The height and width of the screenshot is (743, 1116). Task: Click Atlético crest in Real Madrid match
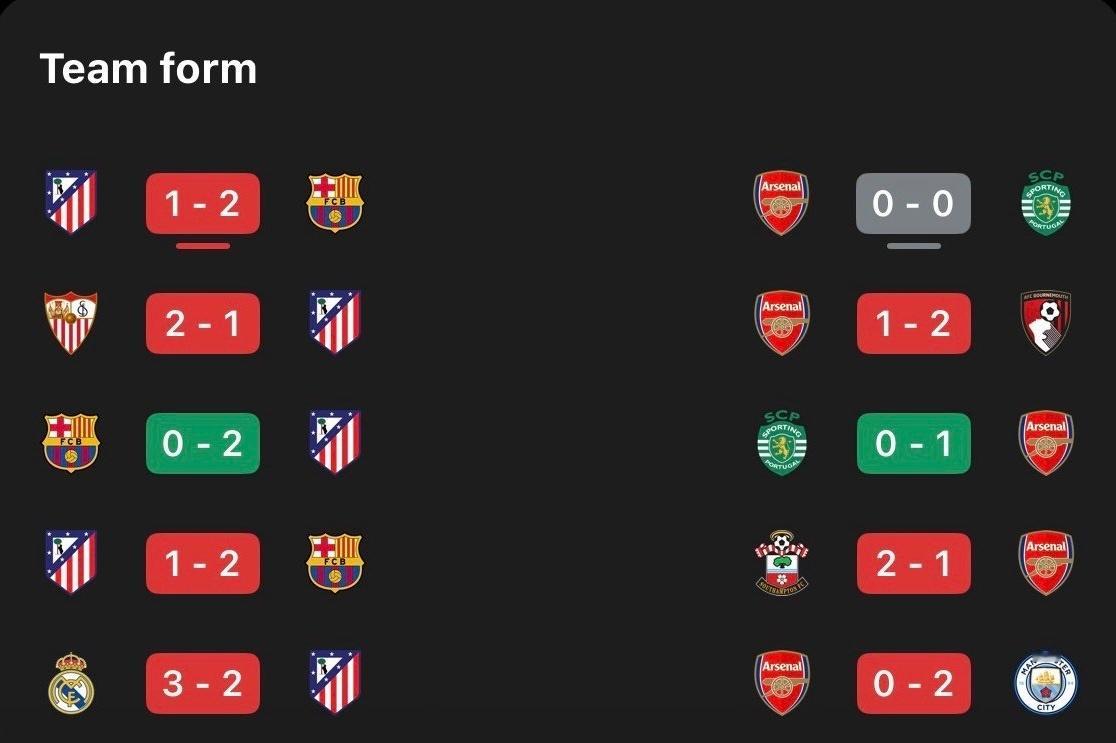[335, 682]
